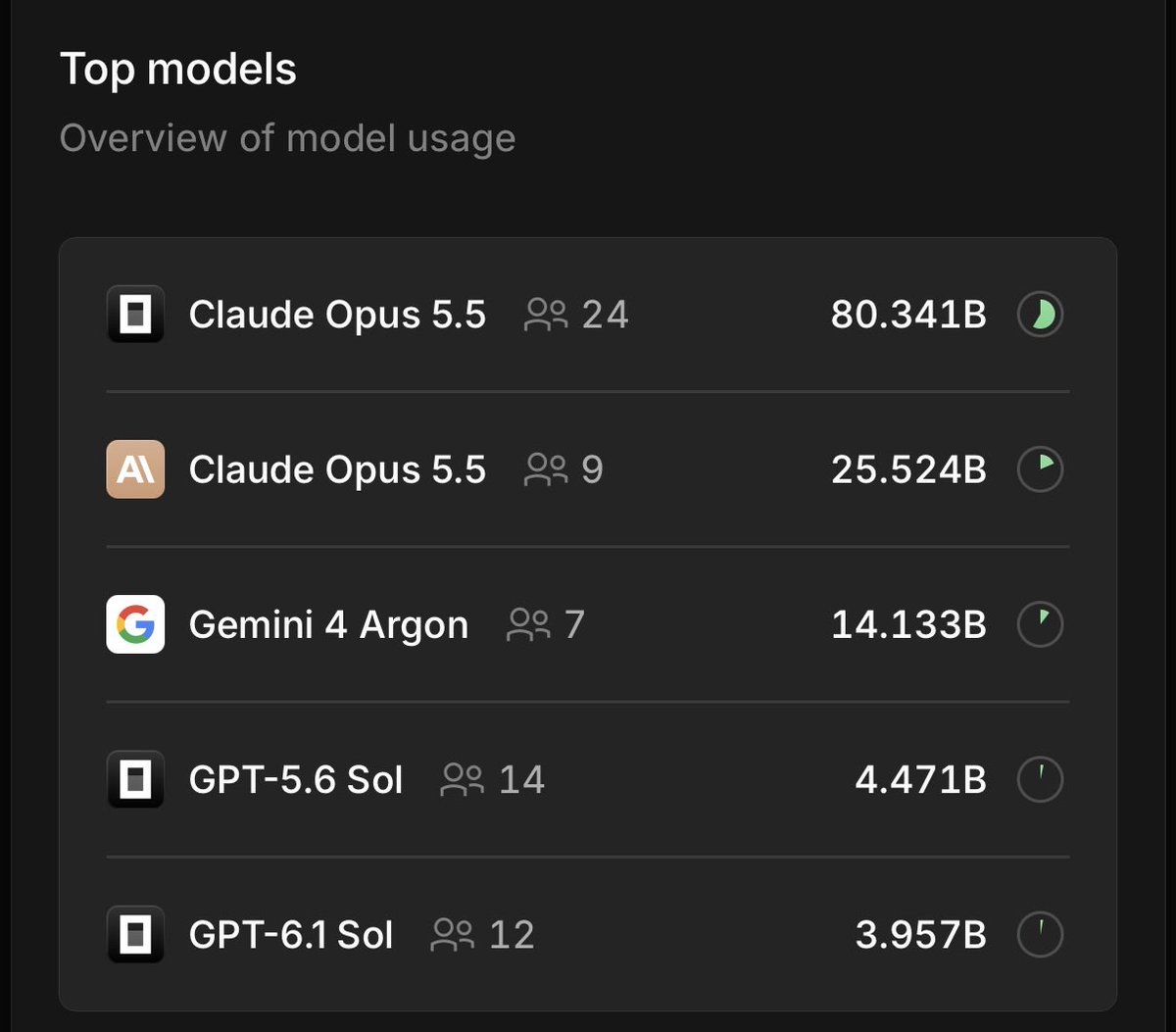Click the users icon showing 14
Image resolution: width=1176 pixels, height=1032 pixels.
coord(464,779)
